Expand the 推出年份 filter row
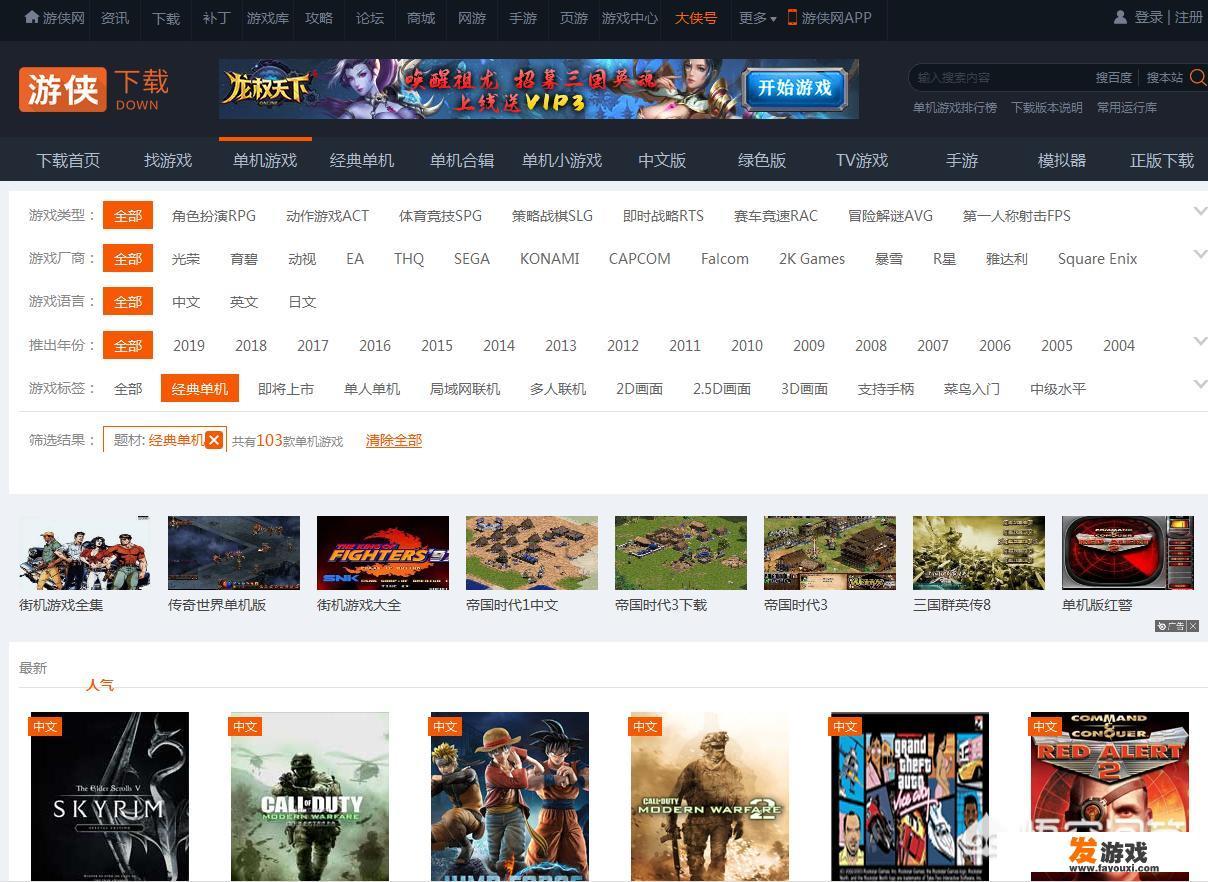 pyautogui.click(x=1200, y=341)
